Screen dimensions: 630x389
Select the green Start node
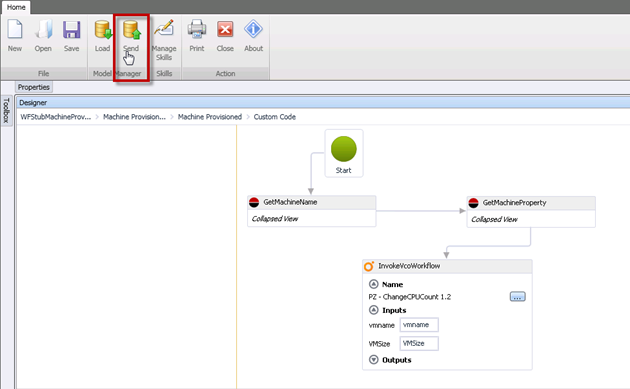click(x=344, y=149)
